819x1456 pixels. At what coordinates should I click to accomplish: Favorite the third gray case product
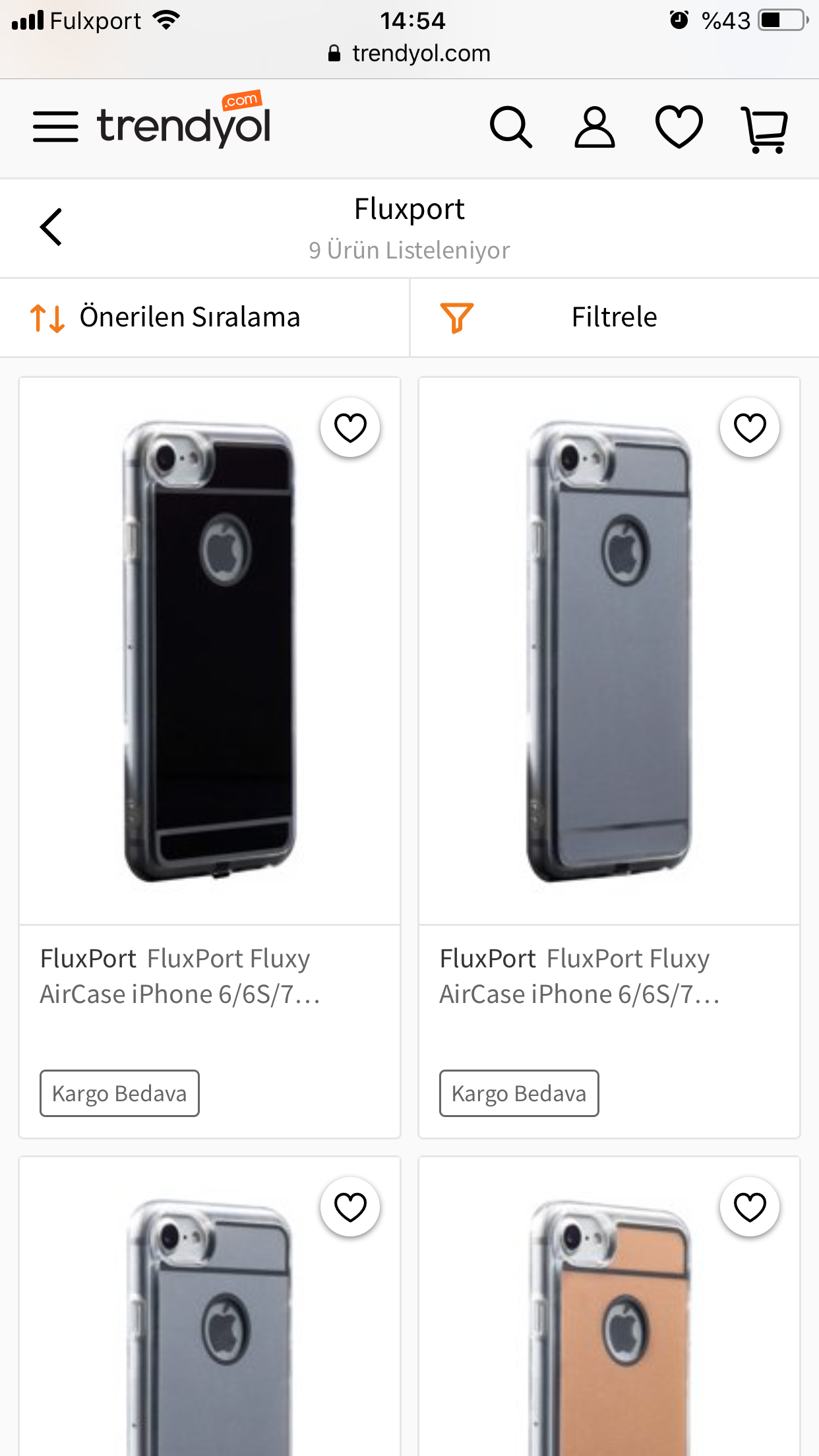[x=350, y=1207]
